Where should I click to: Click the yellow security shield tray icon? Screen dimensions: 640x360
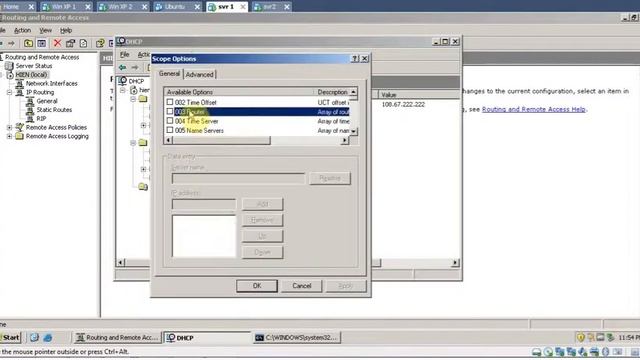(x=580, y=337)
